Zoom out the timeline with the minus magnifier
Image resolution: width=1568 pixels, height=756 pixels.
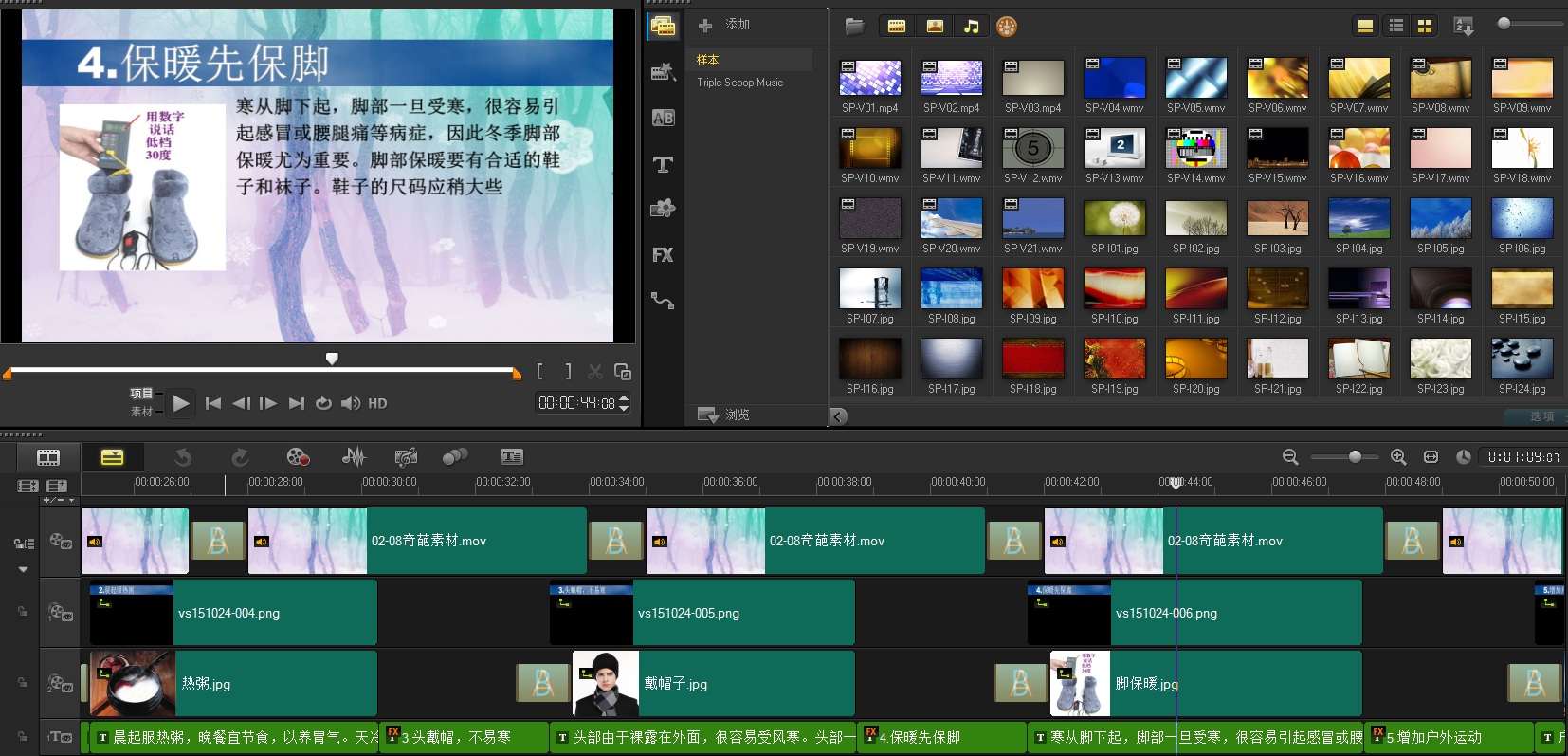point(1290,457)
